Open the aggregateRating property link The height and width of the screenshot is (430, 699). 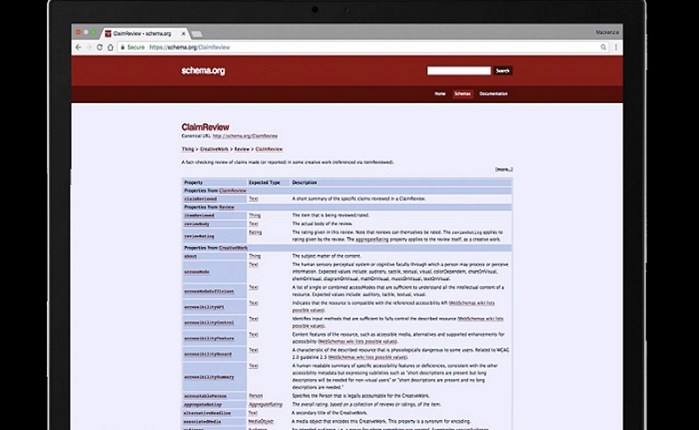(202, 405)
